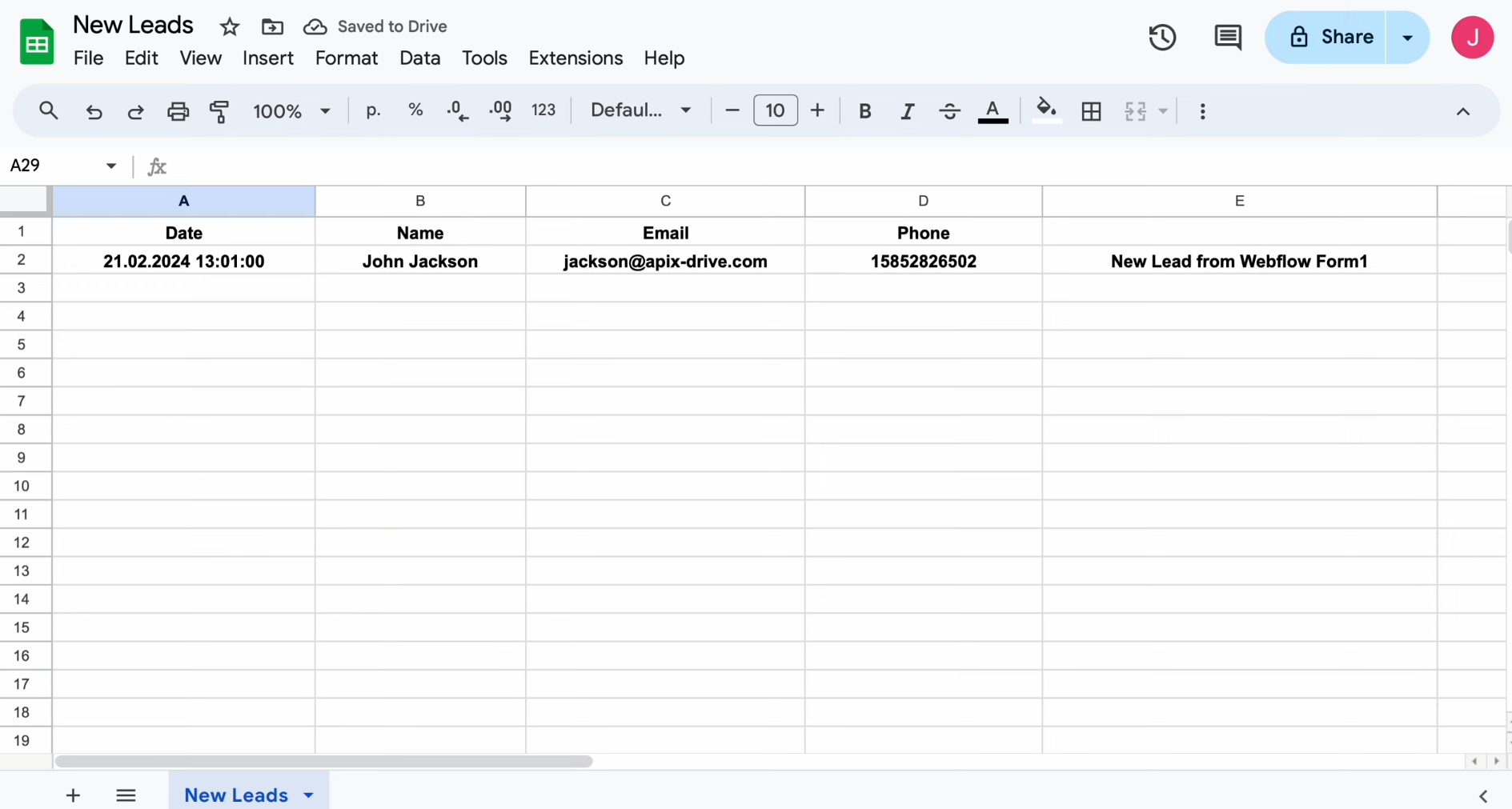Viewport: 1512px width, 809px height.
Task: Open version history
Action: click(1162, 37)
